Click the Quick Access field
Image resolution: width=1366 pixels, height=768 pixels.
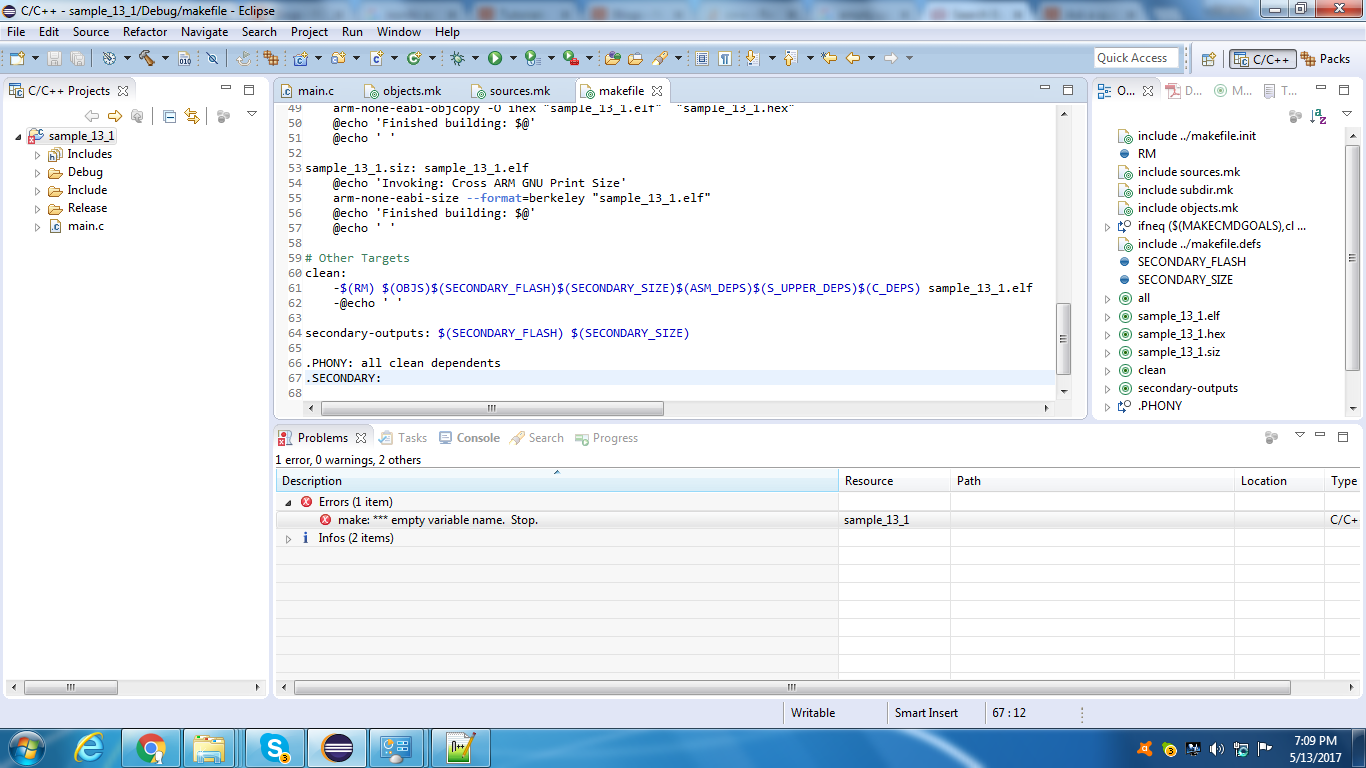click(x=1137, y=58)
